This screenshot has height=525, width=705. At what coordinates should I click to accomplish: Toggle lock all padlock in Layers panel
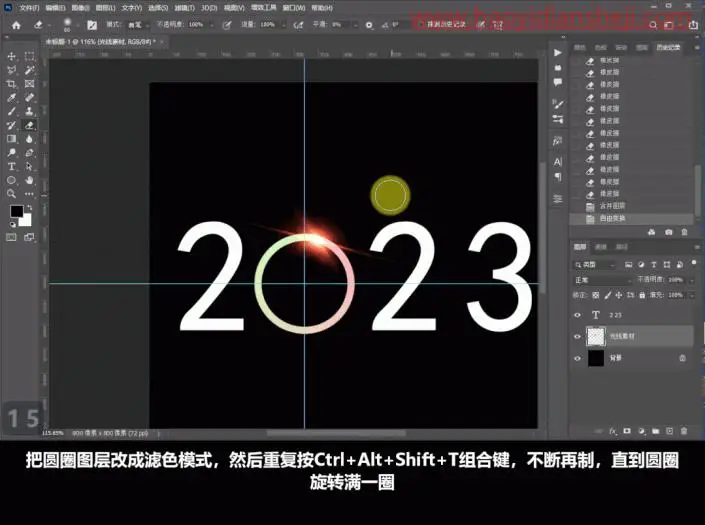pos(642,295)
